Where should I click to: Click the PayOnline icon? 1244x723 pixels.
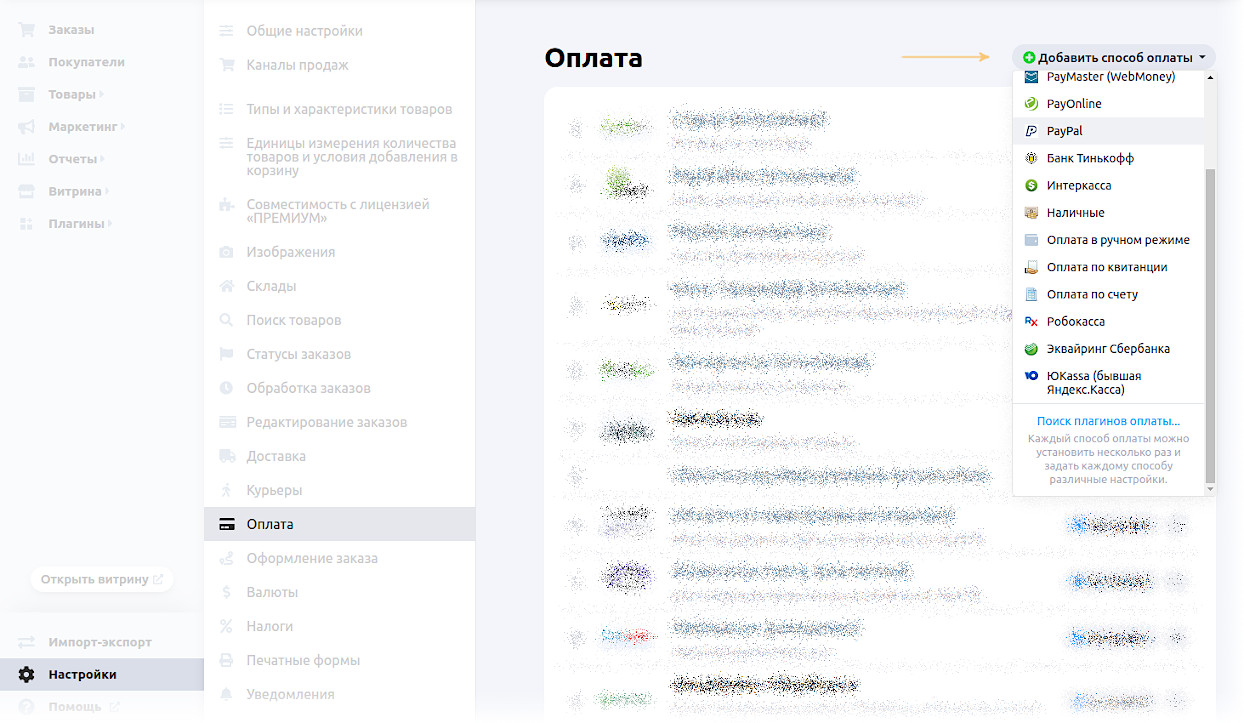tap(1031, 104)
